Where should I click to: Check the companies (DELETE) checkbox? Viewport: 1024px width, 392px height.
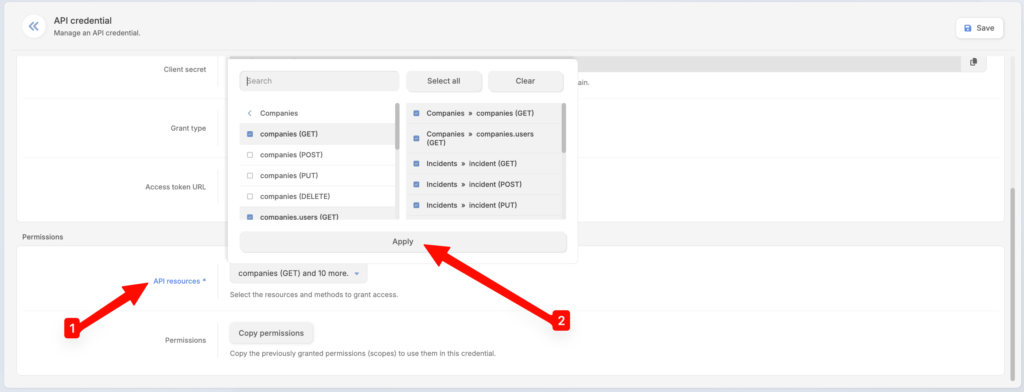pos(250,197)
